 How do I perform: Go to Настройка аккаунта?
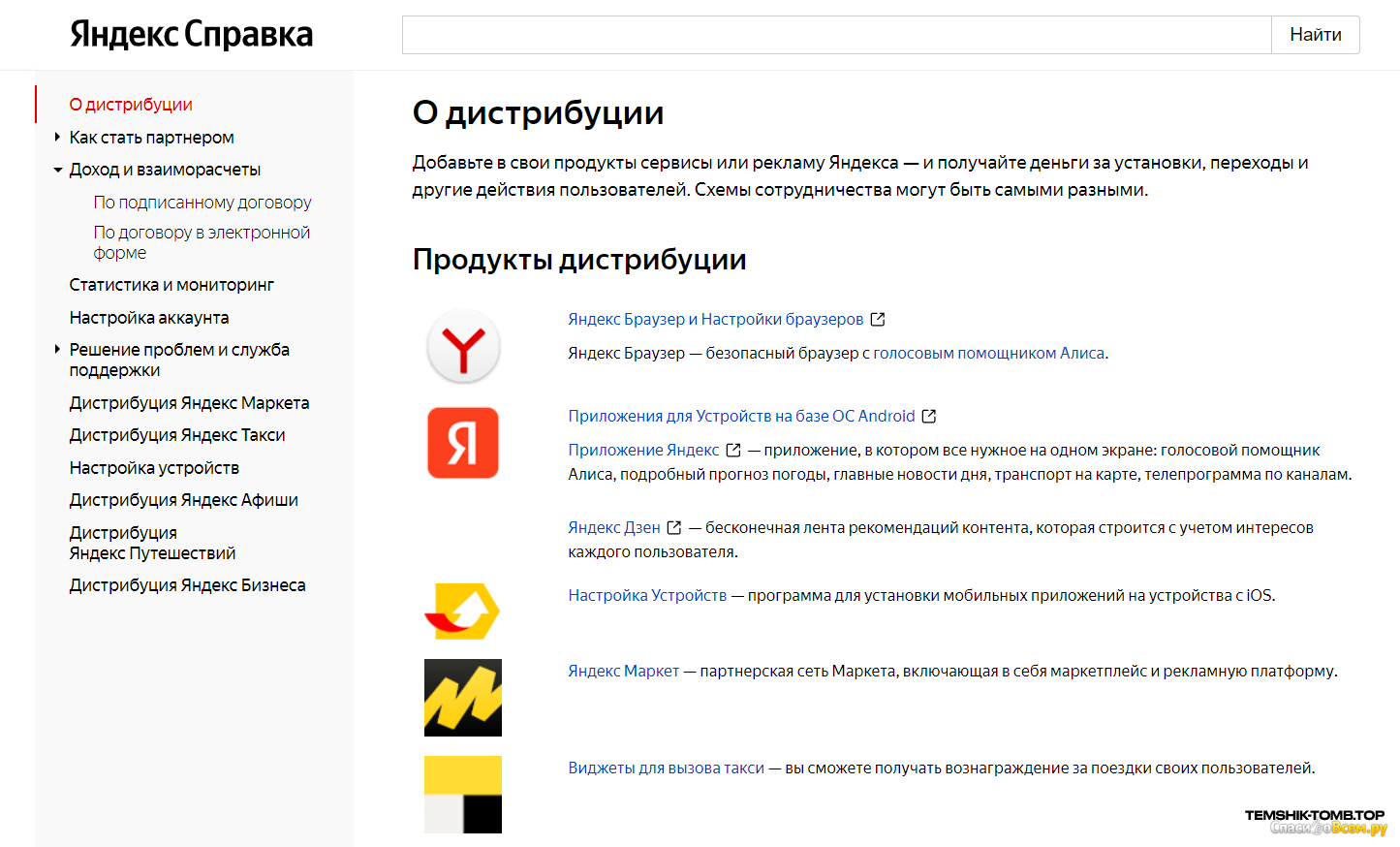coord(149,318)
